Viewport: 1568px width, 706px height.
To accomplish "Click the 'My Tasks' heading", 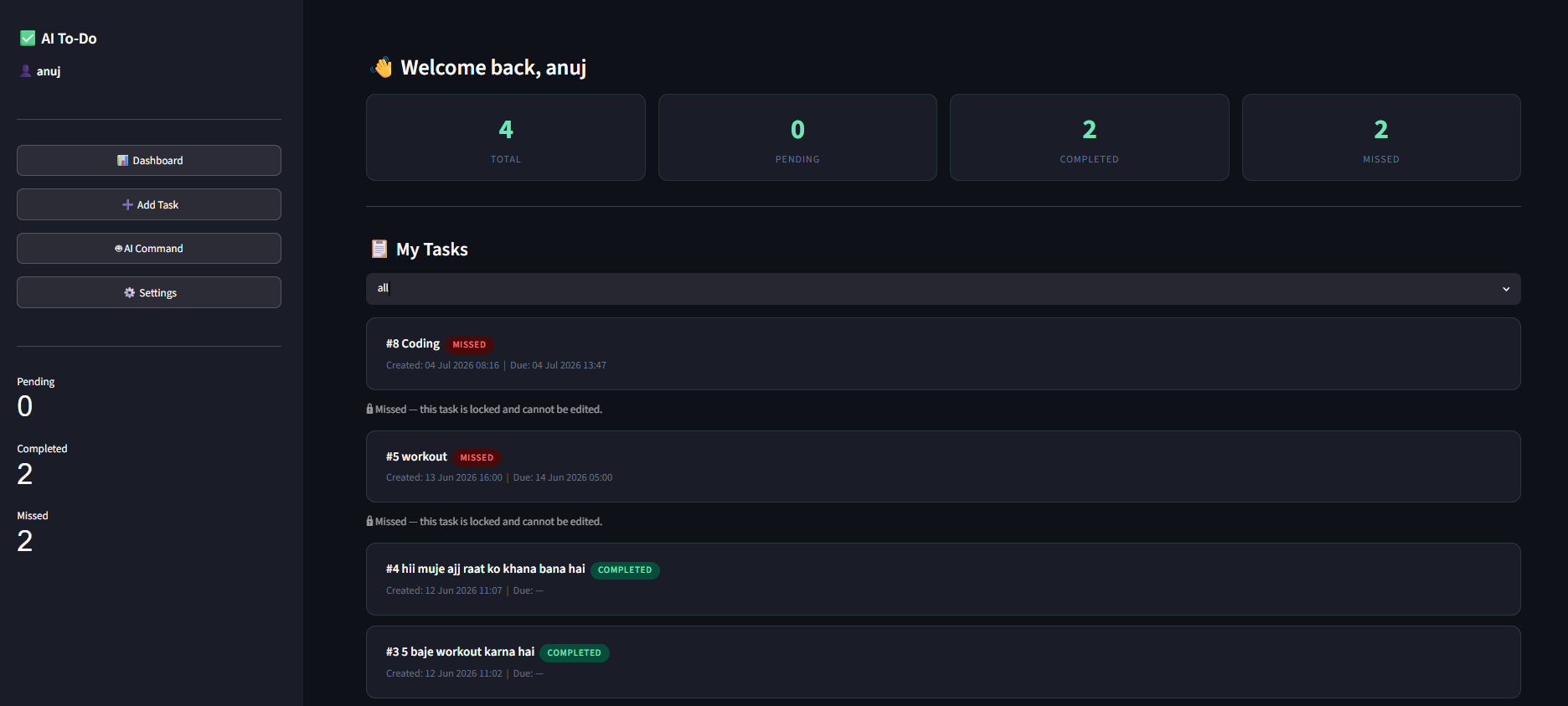I will pyautogui.click(x=432, y=249).
